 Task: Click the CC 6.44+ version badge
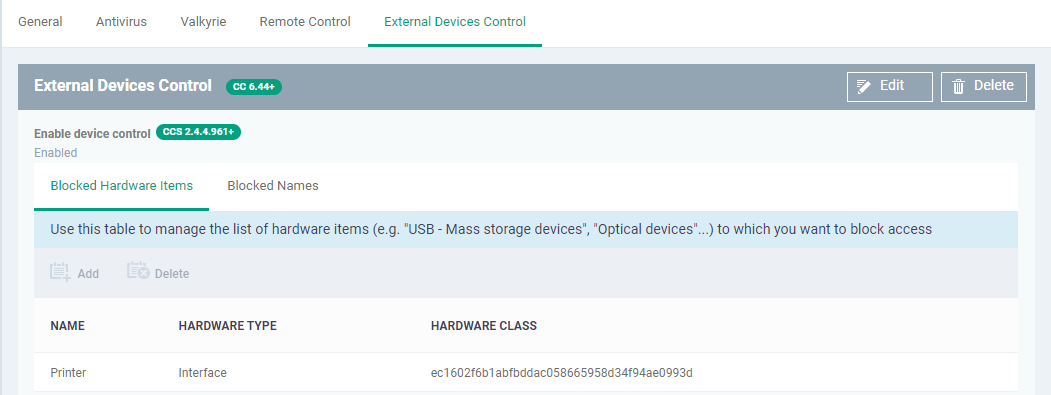(254, 87)
